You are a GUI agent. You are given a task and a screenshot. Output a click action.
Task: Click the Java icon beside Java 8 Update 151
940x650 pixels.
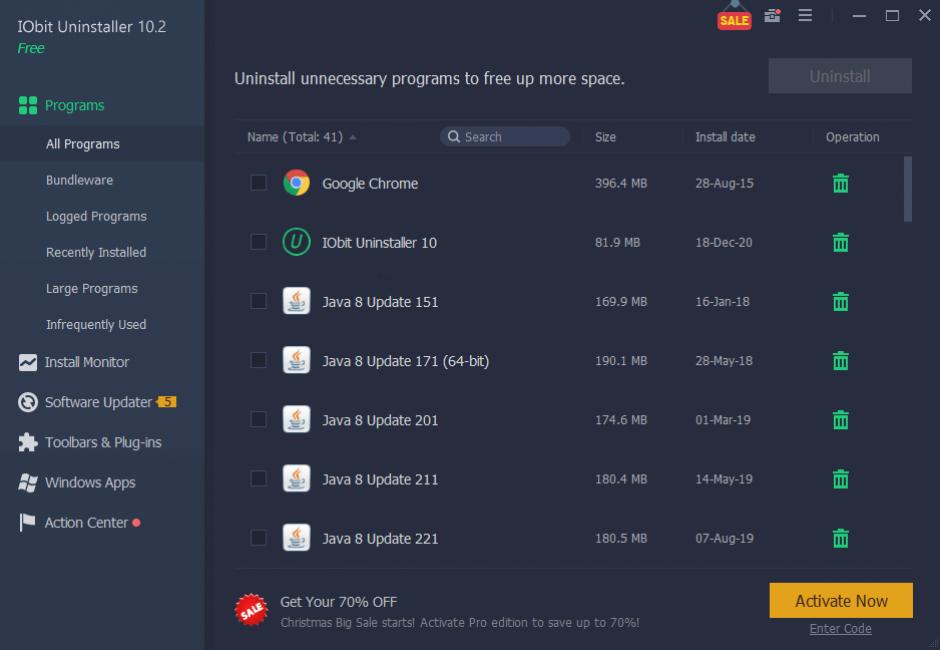296,301
